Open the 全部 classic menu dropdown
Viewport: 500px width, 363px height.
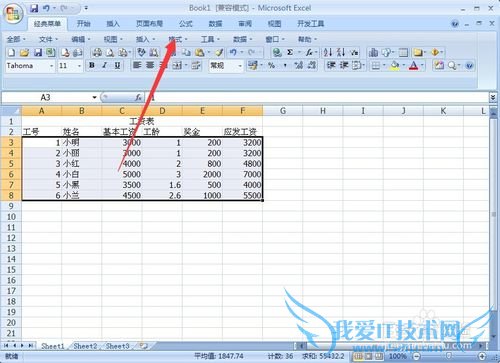click(16, 39)
